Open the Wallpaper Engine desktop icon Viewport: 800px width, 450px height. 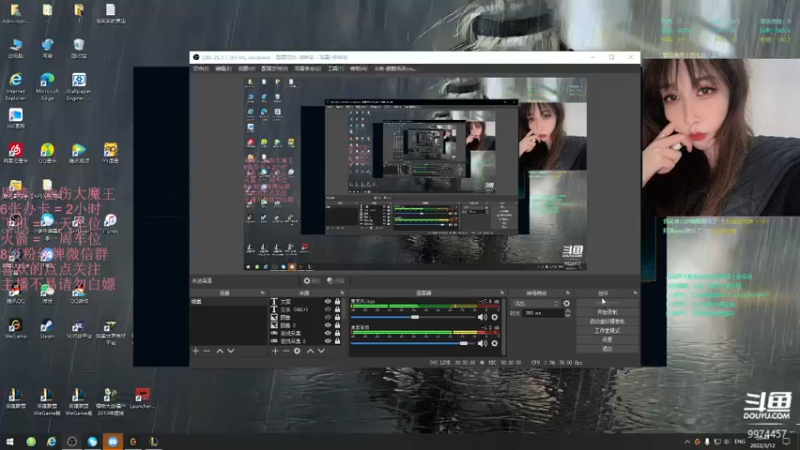[79, 87]
